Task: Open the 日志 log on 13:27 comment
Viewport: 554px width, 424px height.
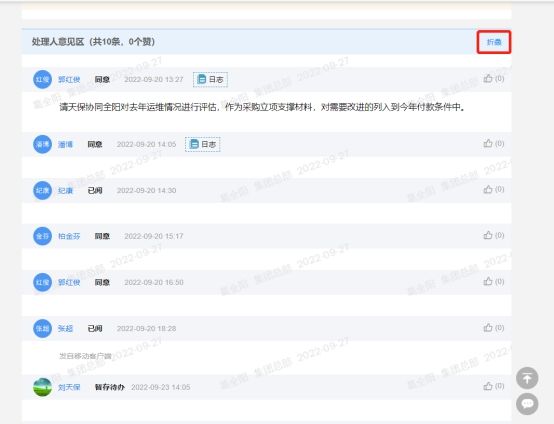Action: point(210,80)
